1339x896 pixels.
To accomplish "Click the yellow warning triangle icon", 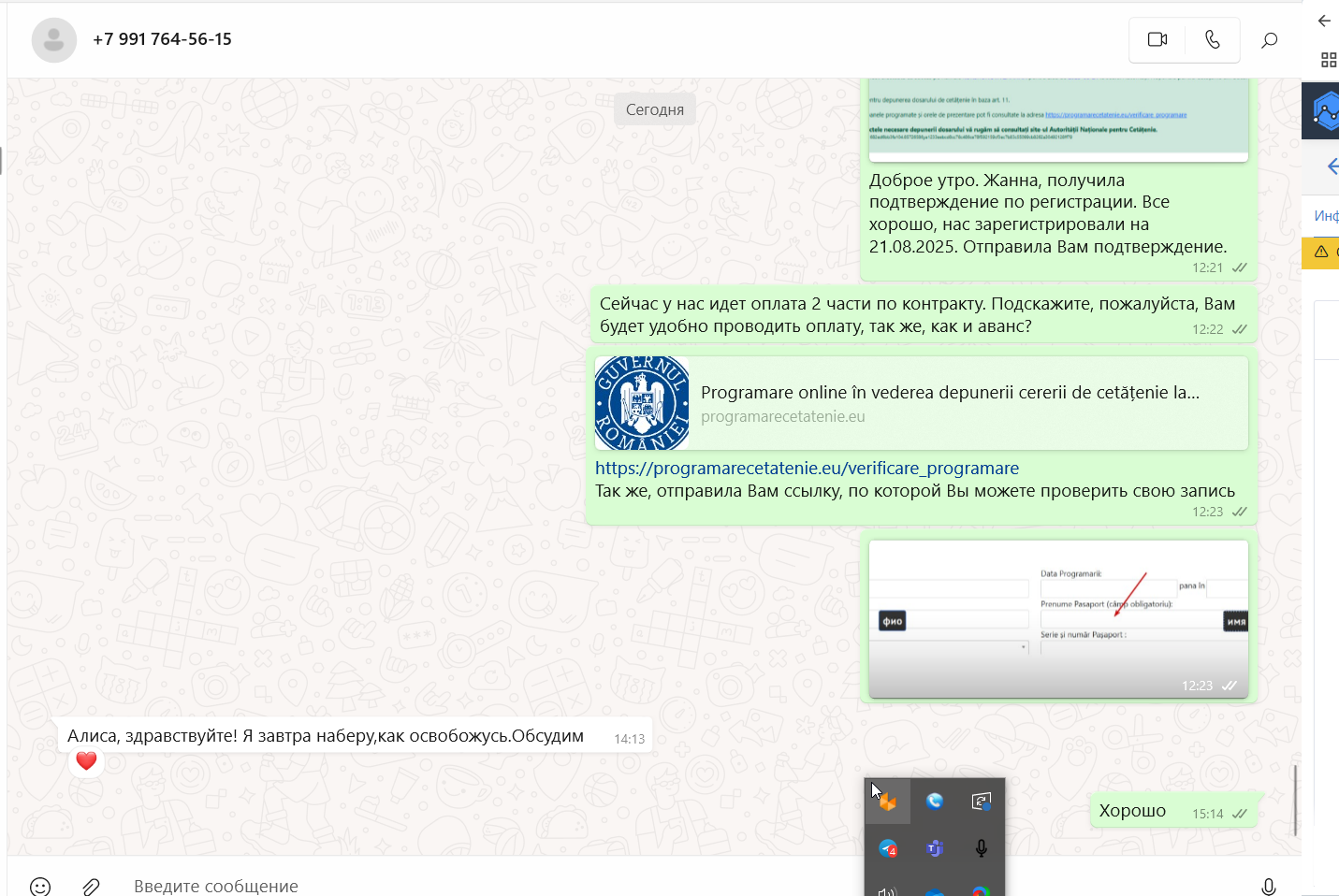I will coord(1321,252).
